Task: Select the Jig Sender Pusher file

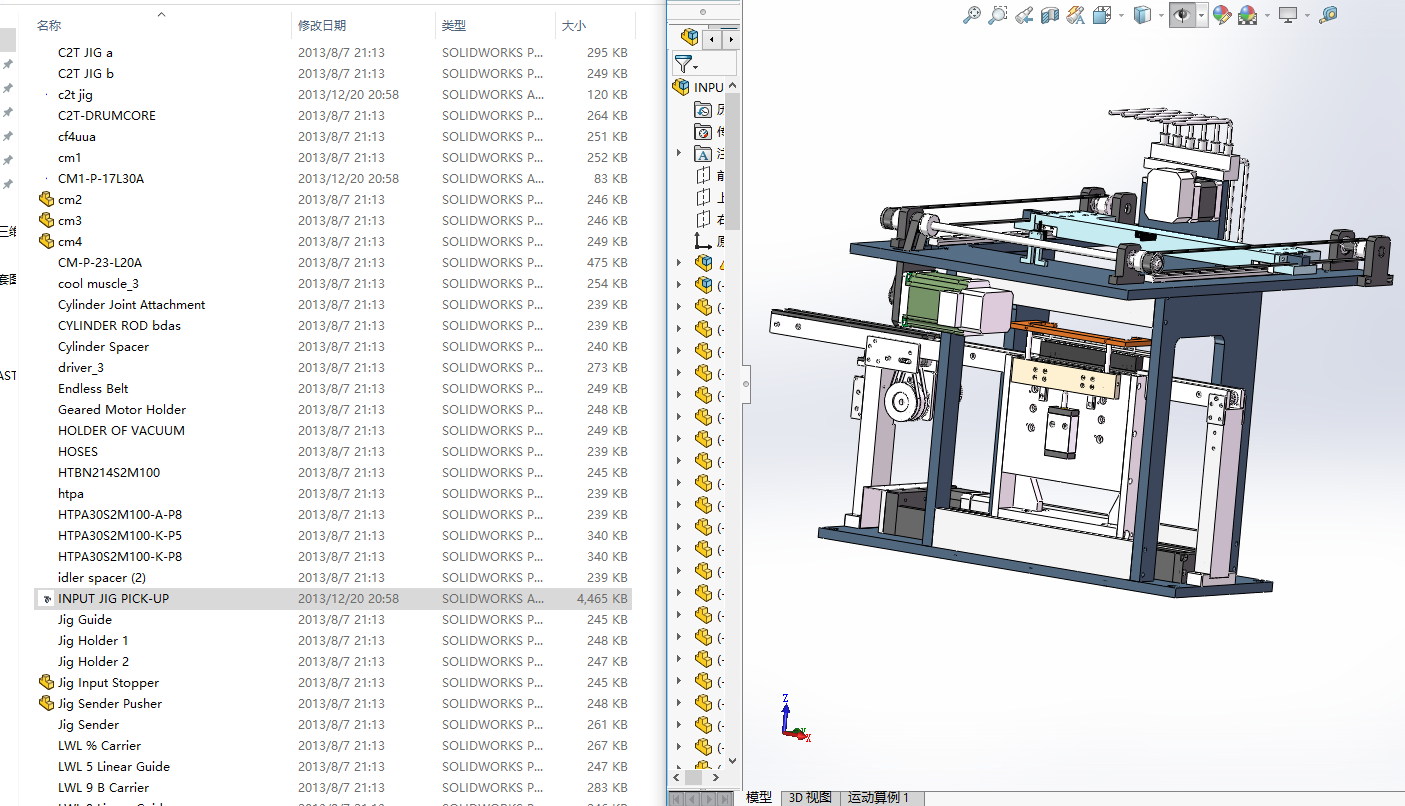Action: [109, 704]
